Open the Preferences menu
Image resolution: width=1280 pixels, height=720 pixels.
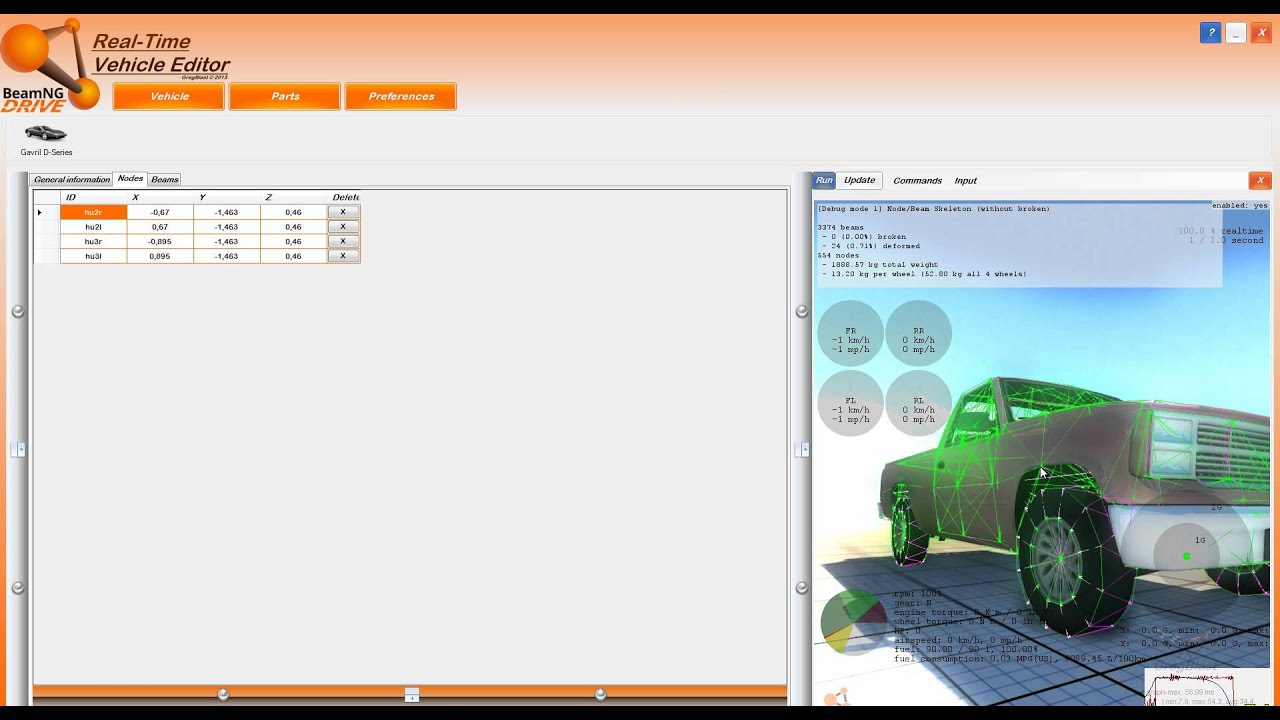click(x=401, y=96)
